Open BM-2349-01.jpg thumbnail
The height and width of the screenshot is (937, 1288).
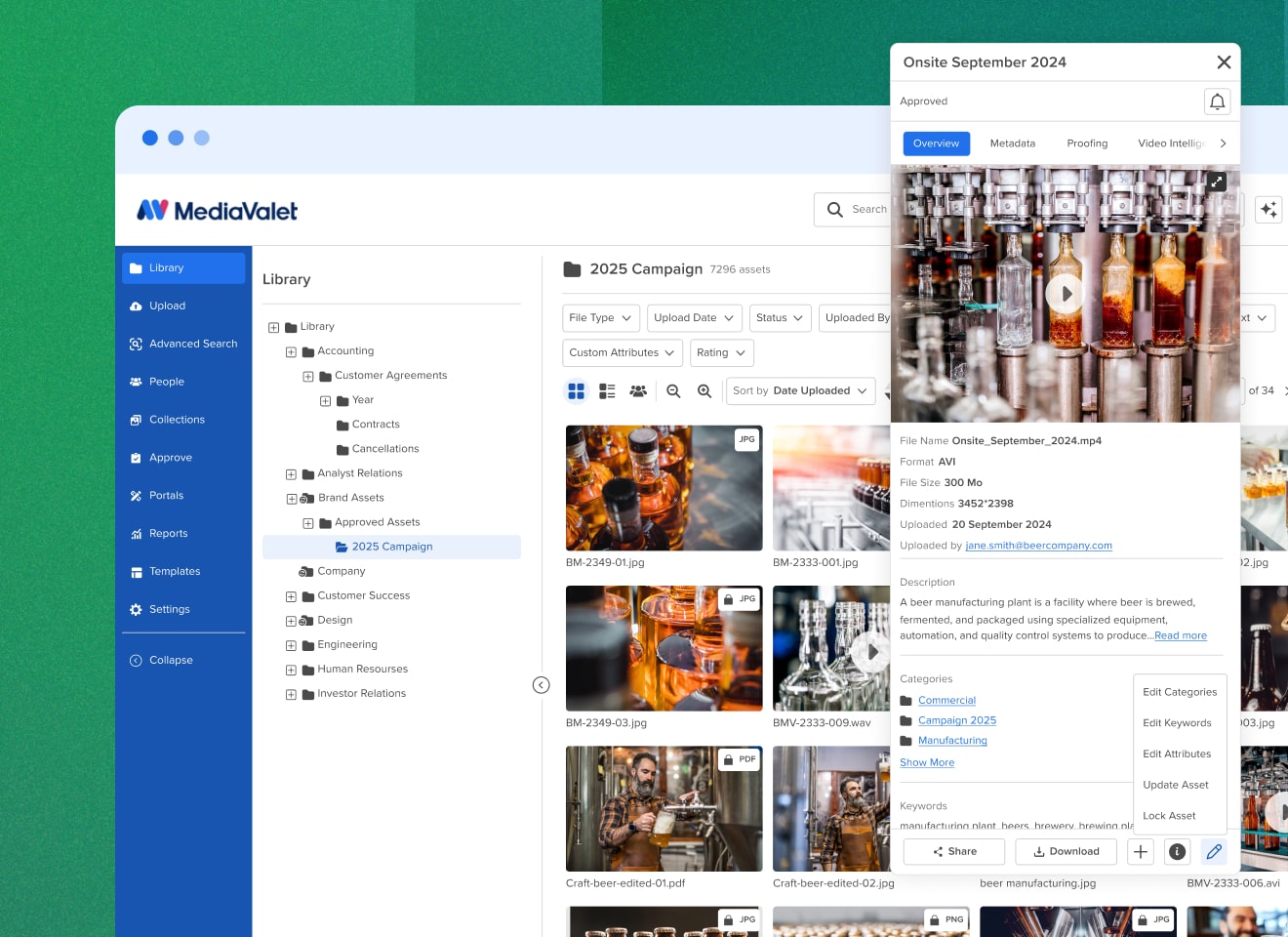tap(664, 488)
